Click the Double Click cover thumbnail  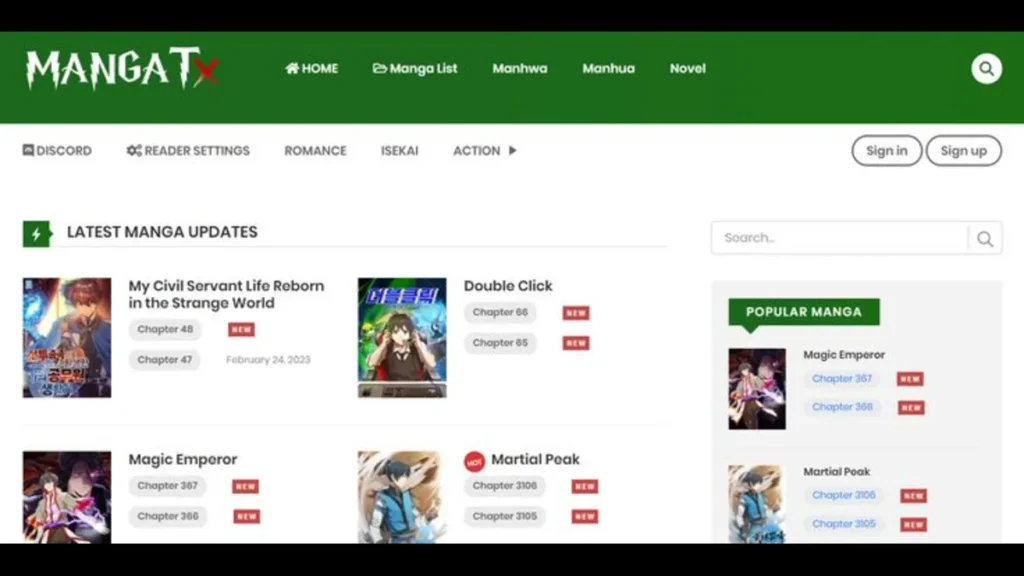point(402,338)
